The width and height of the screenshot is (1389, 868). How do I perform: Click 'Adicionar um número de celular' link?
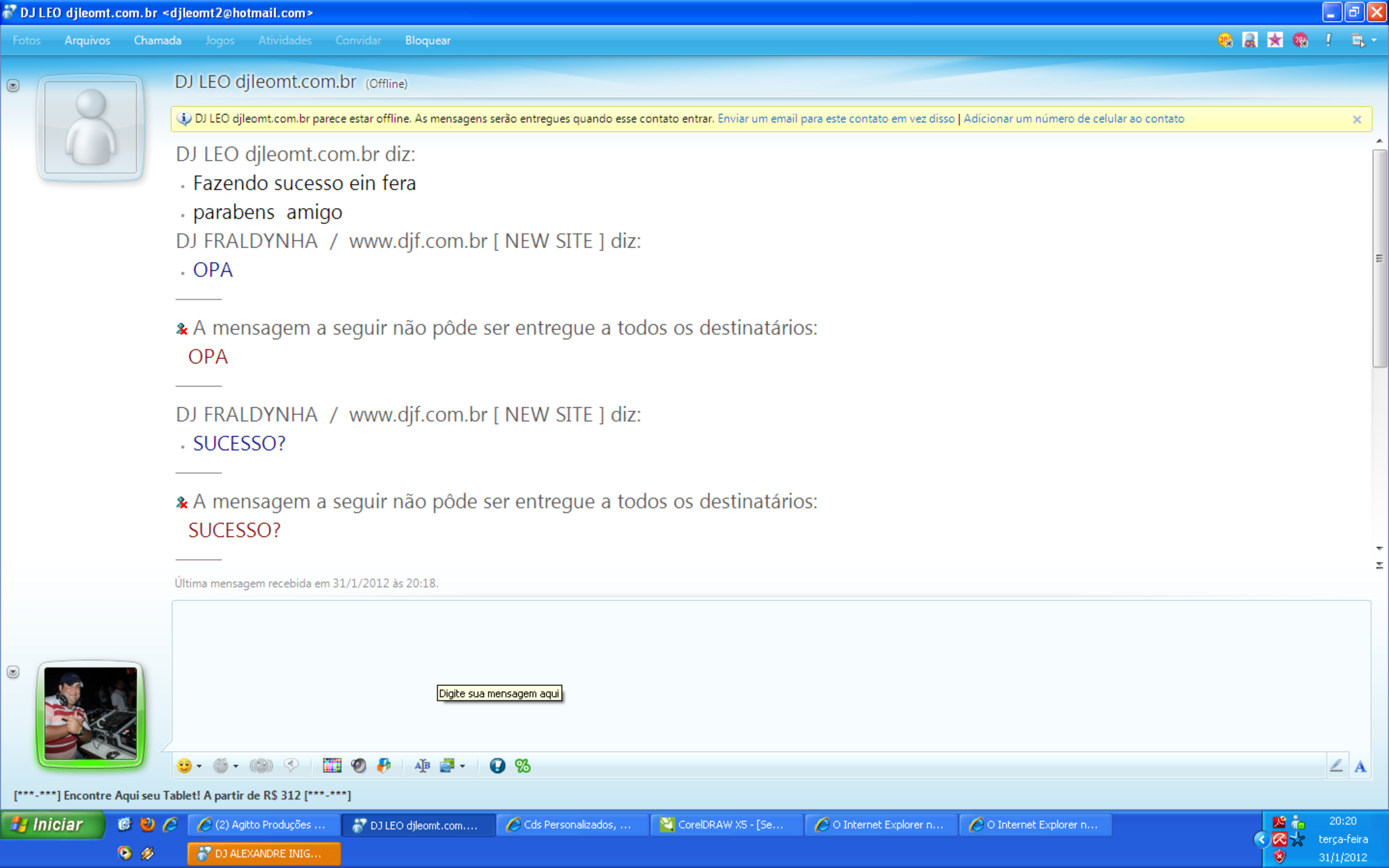[1073, 119]
